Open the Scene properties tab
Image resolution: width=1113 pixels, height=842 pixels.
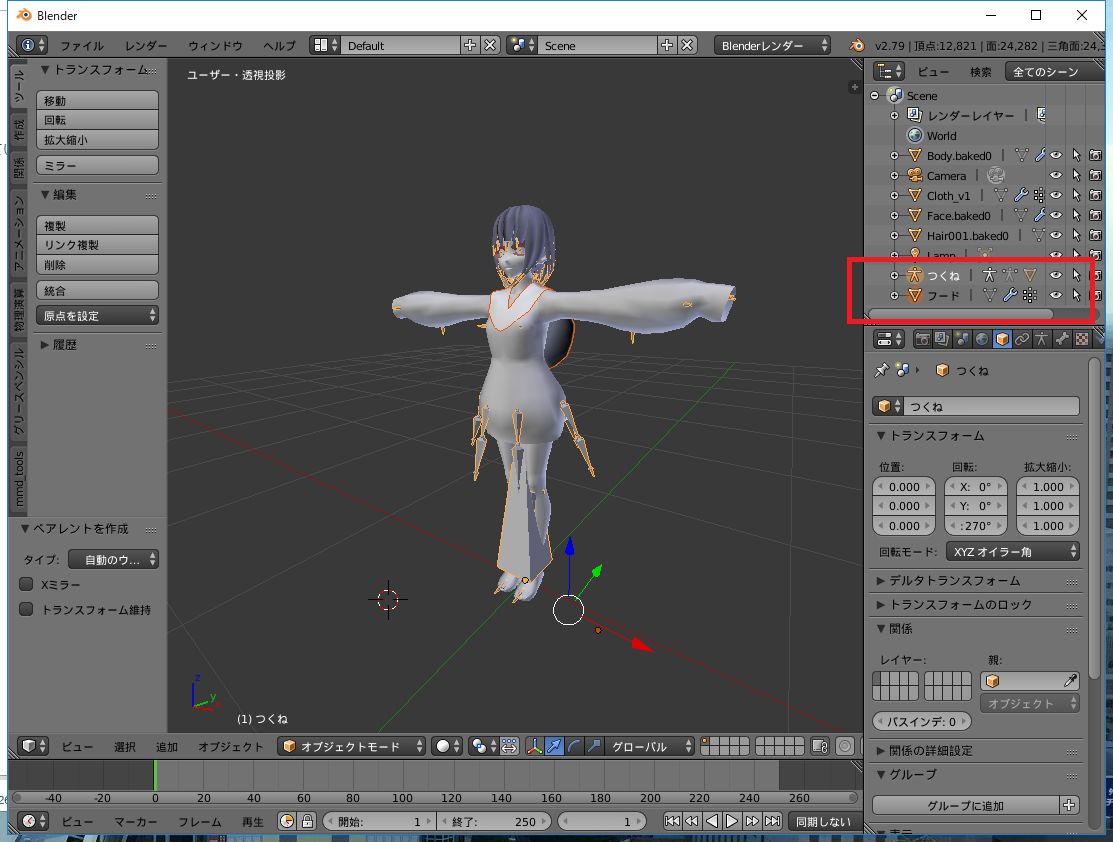[x=962, y=339]
